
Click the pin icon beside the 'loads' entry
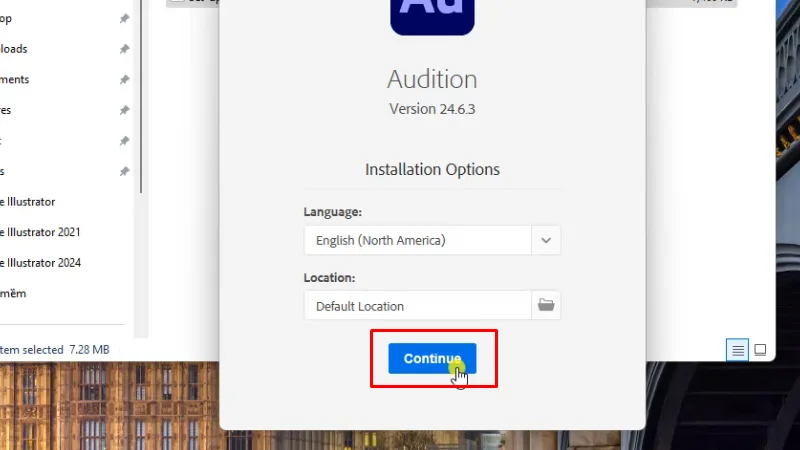click(x=124, y=49)
